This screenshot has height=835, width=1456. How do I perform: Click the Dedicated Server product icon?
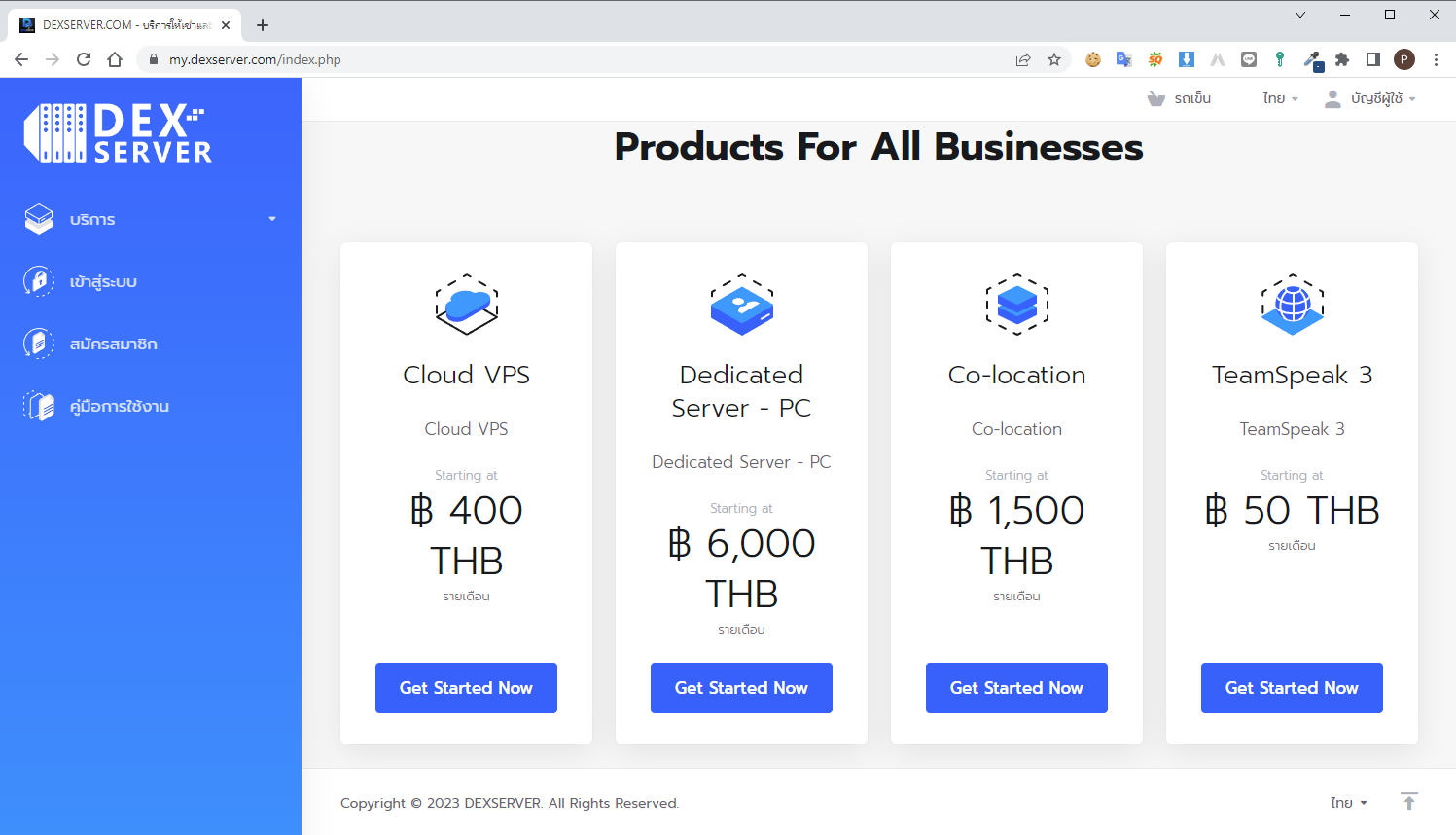[741, 305]
